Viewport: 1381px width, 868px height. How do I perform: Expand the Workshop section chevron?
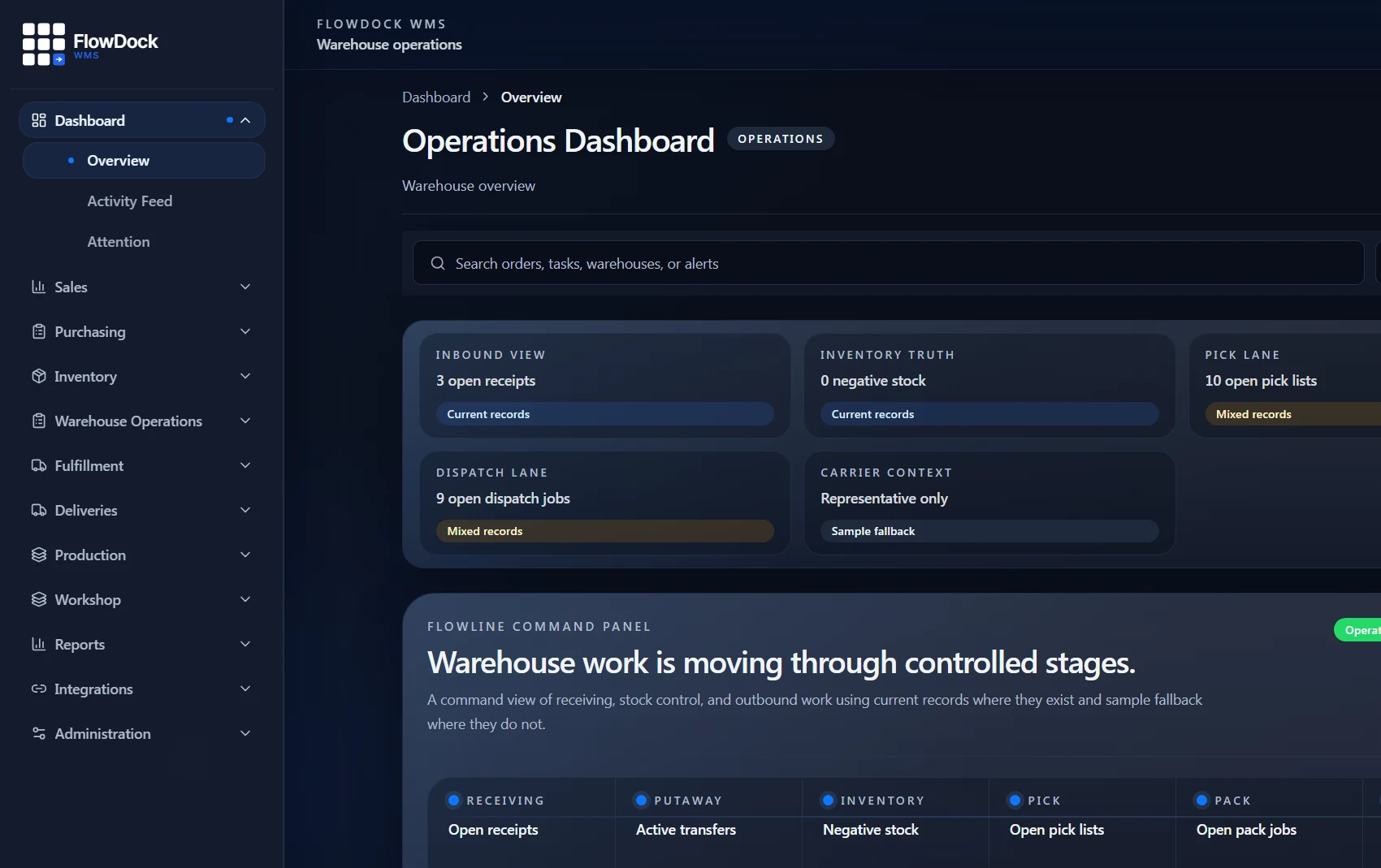click(x=245, y=599)
